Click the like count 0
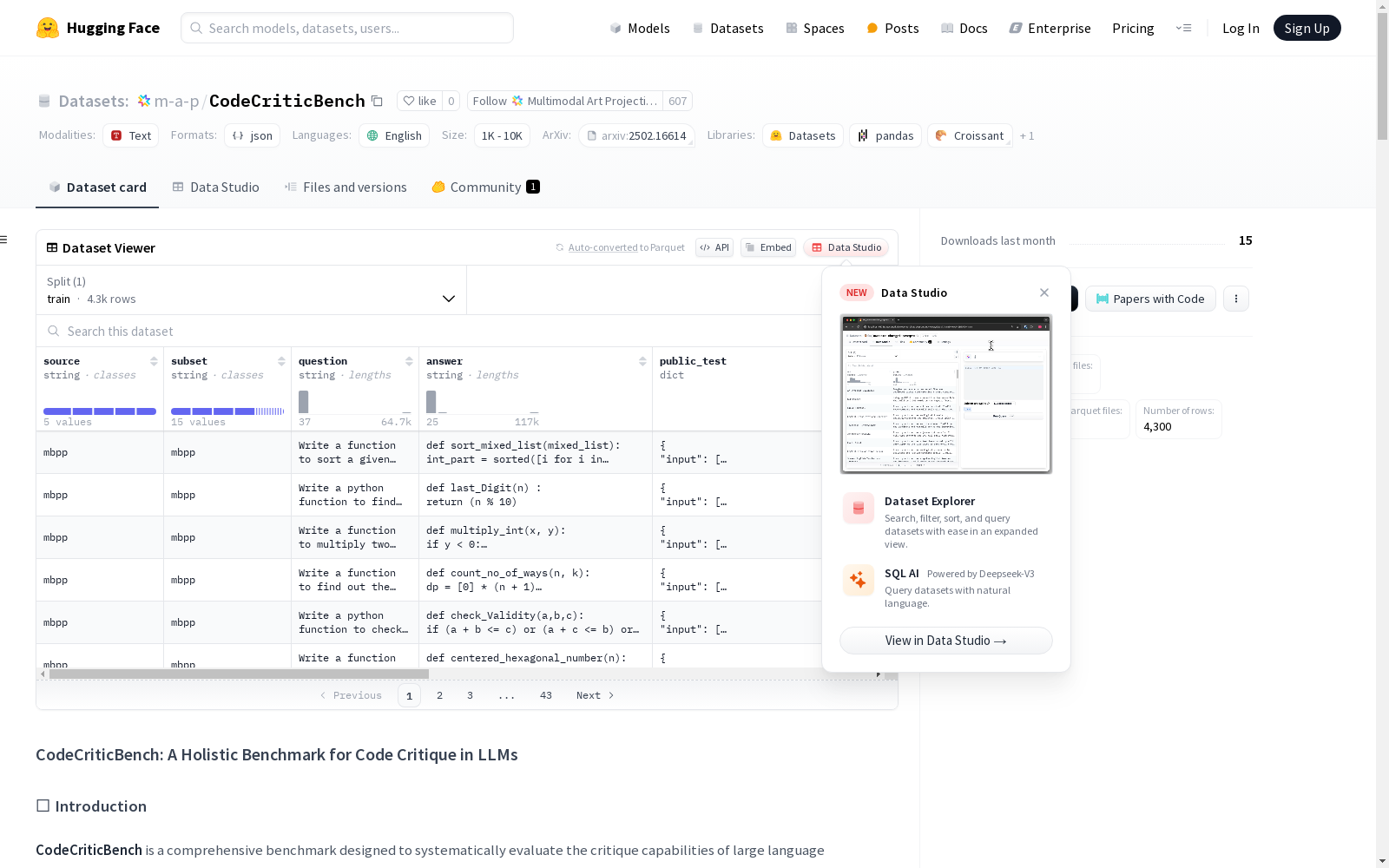Viewport: 1389px width, 868px height. [x=451, y=101]
